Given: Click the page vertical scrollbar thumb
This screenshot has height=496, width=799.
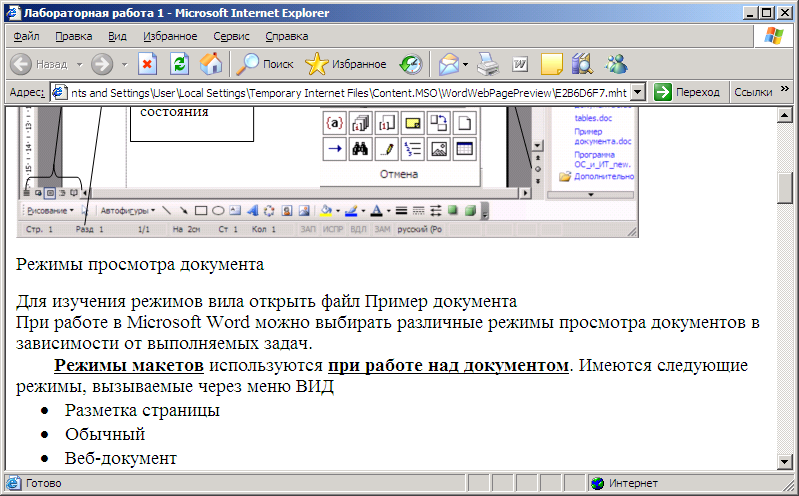Looking at the screenshot, I should [x=785, y=188].
